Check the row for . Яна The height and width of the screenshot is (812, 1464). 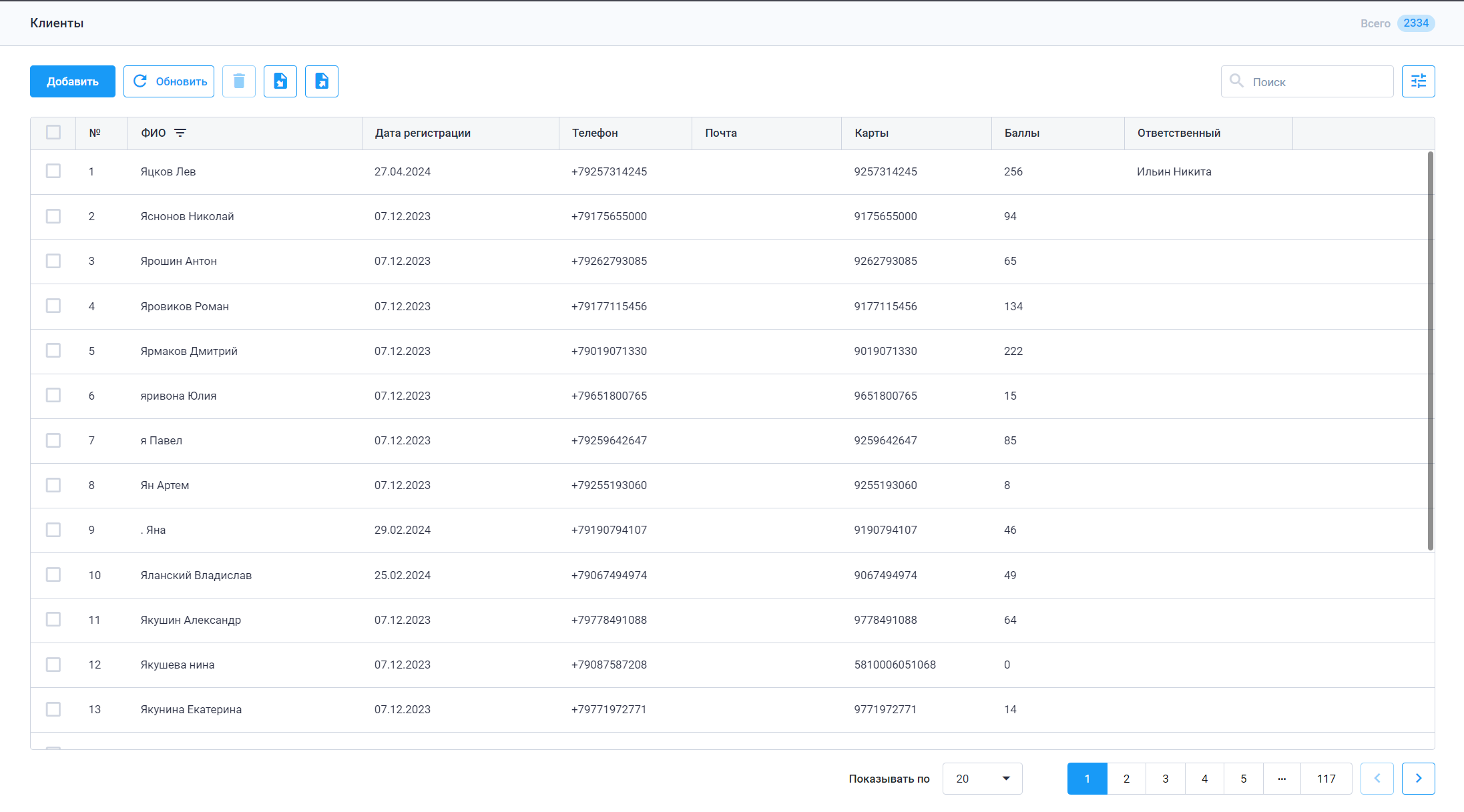53,530
